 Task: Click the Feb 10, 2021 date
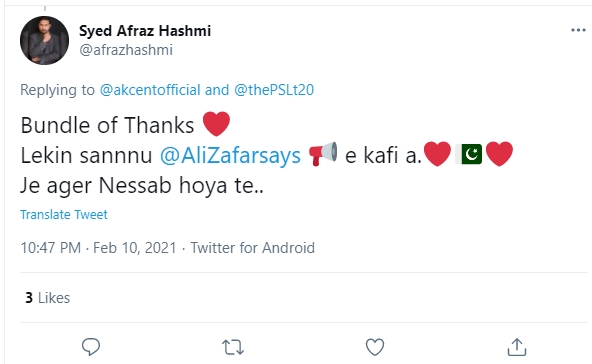[135, 248]
